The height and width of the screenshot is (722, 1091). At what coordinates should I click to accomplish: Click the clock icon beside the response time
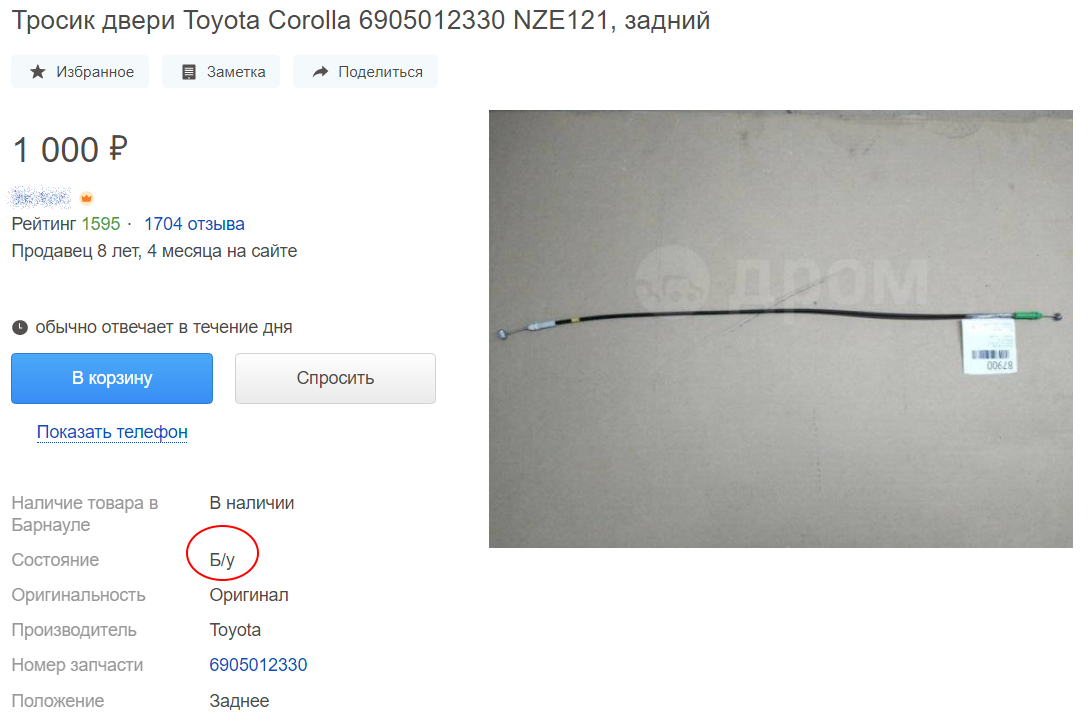(20, 327)
